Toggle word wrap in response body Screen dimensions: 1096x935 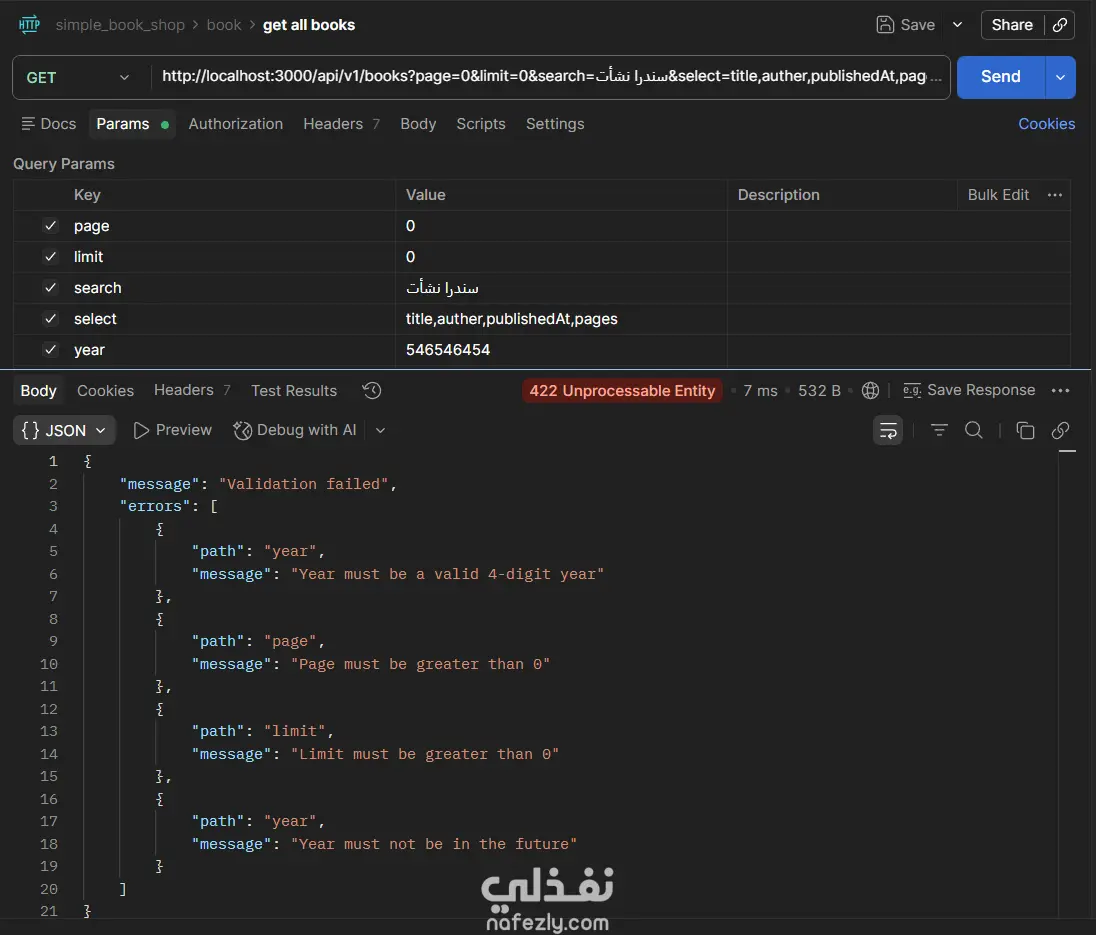(x=888, y=431)
